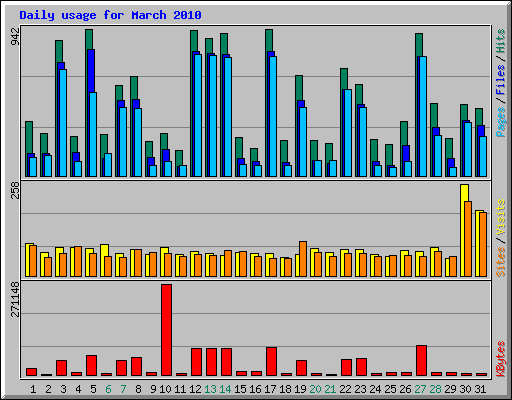Select the cyan Pages bar for day 3

63,123
